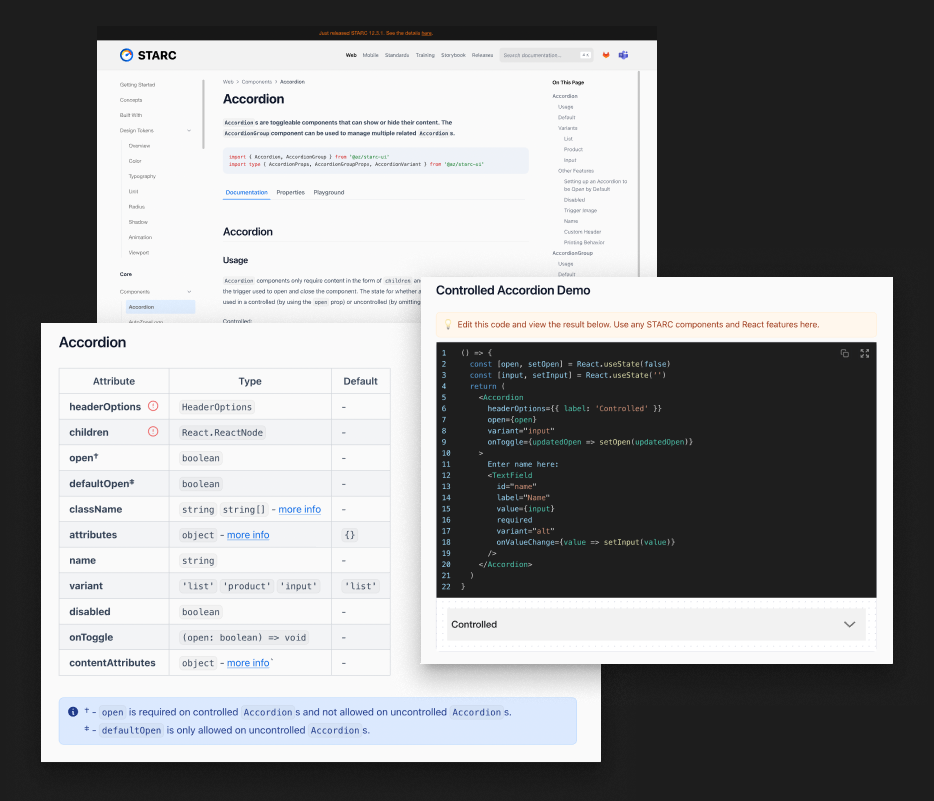
Task: Open Built With in the sidebar
Action: coord(130,116)
